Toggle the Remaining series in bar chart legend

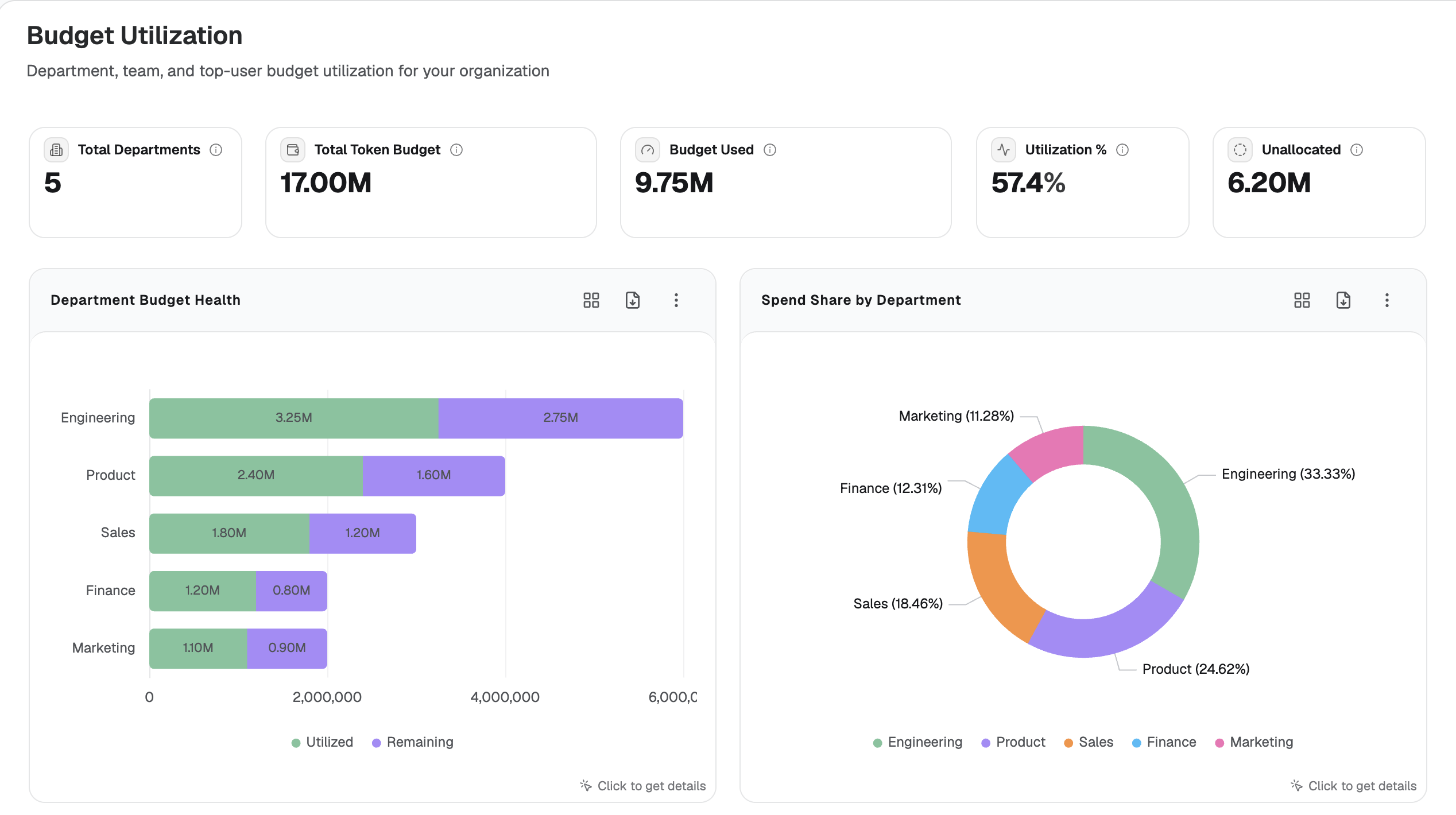(x=413, y=742)
